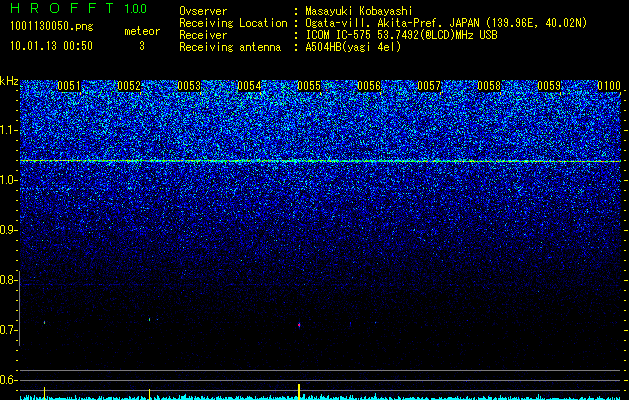Click the 1.1 kHz axis label
Screen dimensions: 629x400
point(8,130)
